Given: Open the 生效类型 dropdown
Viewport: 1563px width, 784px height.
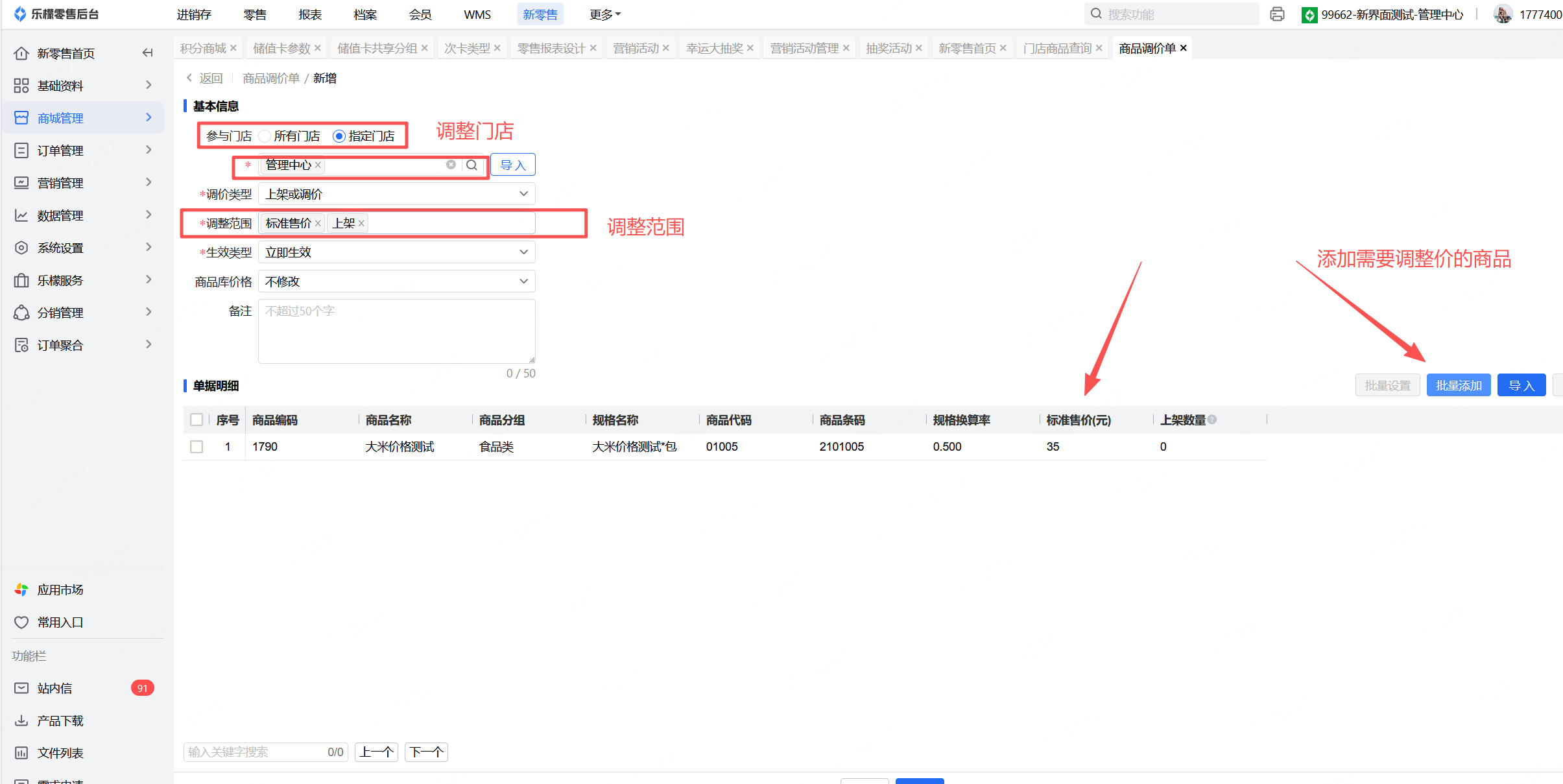Looking at the screenshot, I should tap(396, 252).
